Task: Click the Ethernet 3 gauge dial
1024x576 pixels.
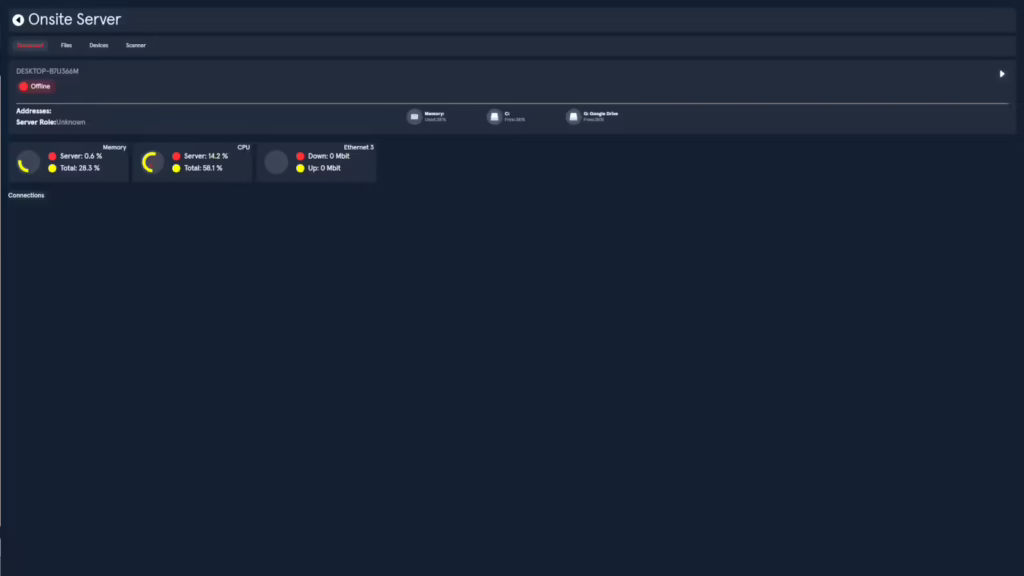Action: 276,162
